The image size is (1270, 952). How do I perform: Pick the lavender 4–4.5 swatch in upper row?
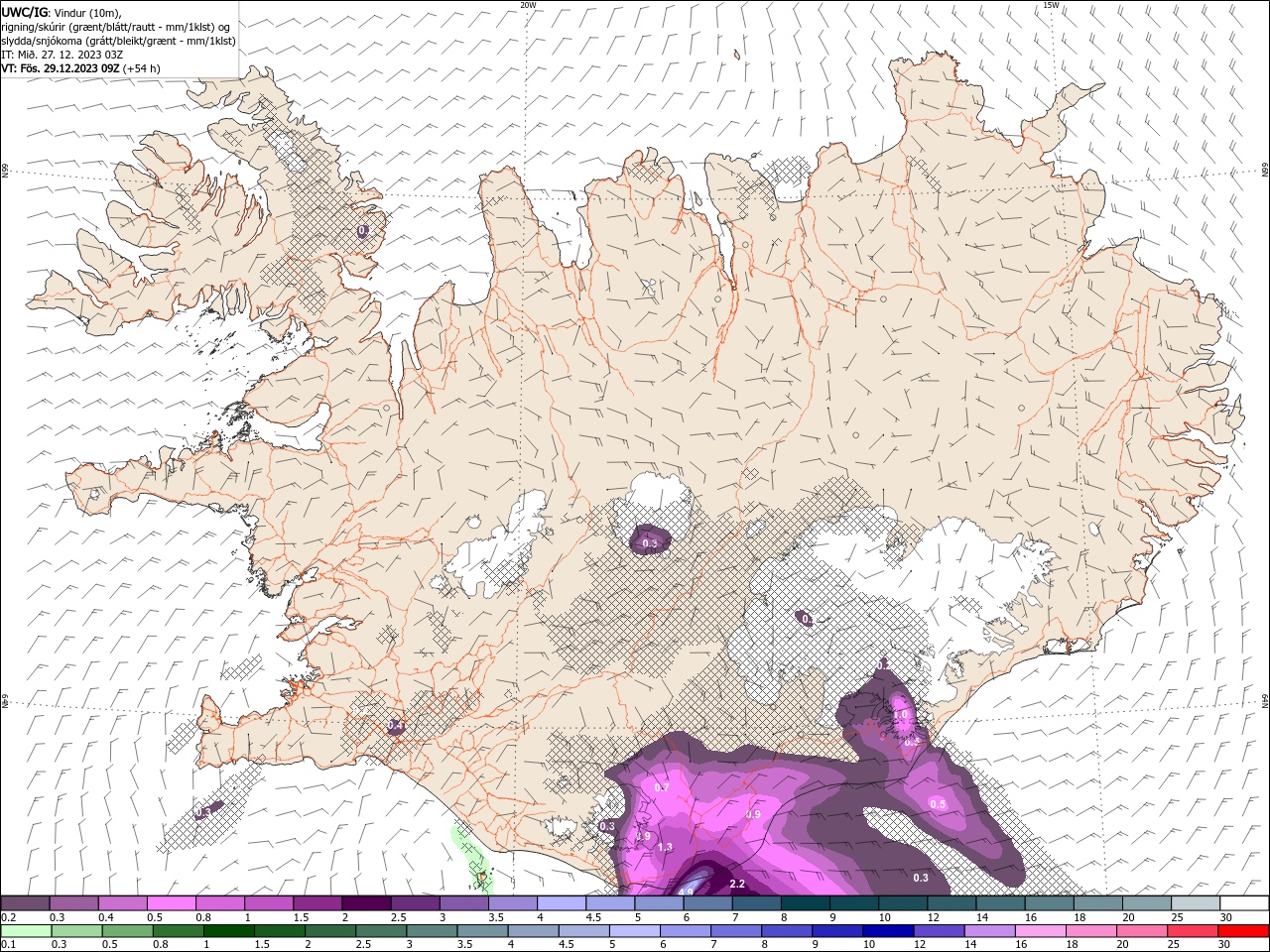562,902
